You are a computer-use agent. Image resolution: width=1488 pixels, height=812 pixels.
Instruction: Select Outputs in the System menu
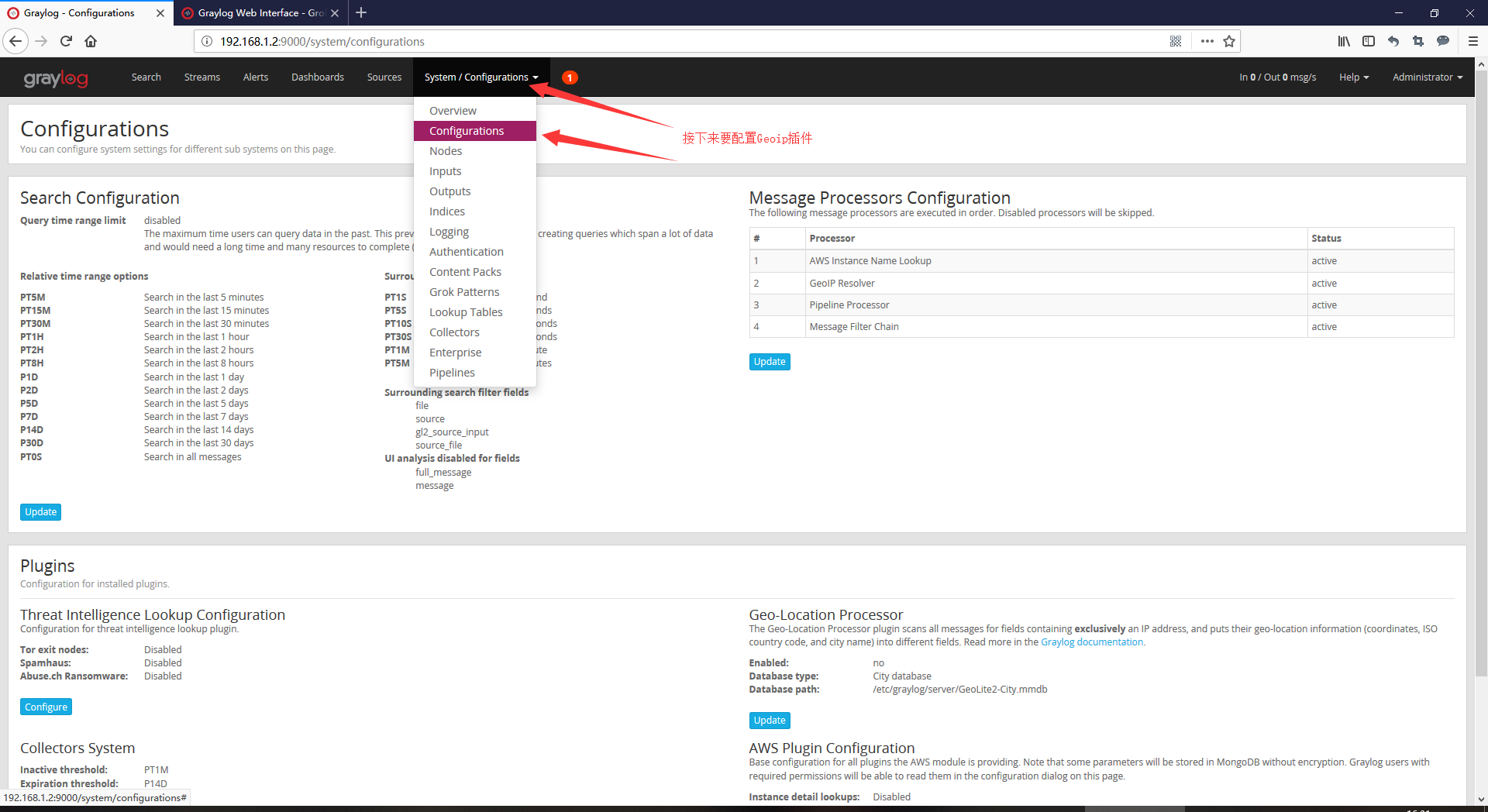(475, 191)
